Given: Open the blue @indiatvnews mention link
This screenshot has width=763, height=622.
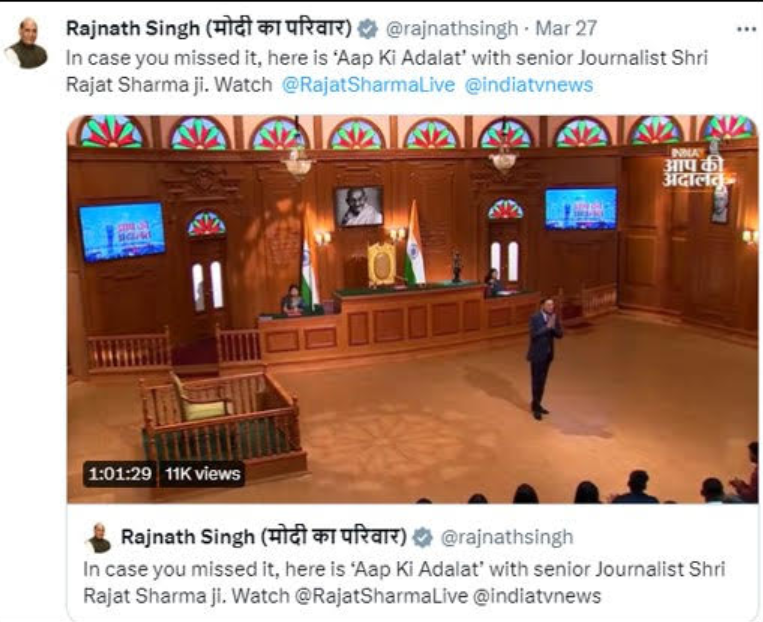Looking at the screenshot, I should pos(529,85).
